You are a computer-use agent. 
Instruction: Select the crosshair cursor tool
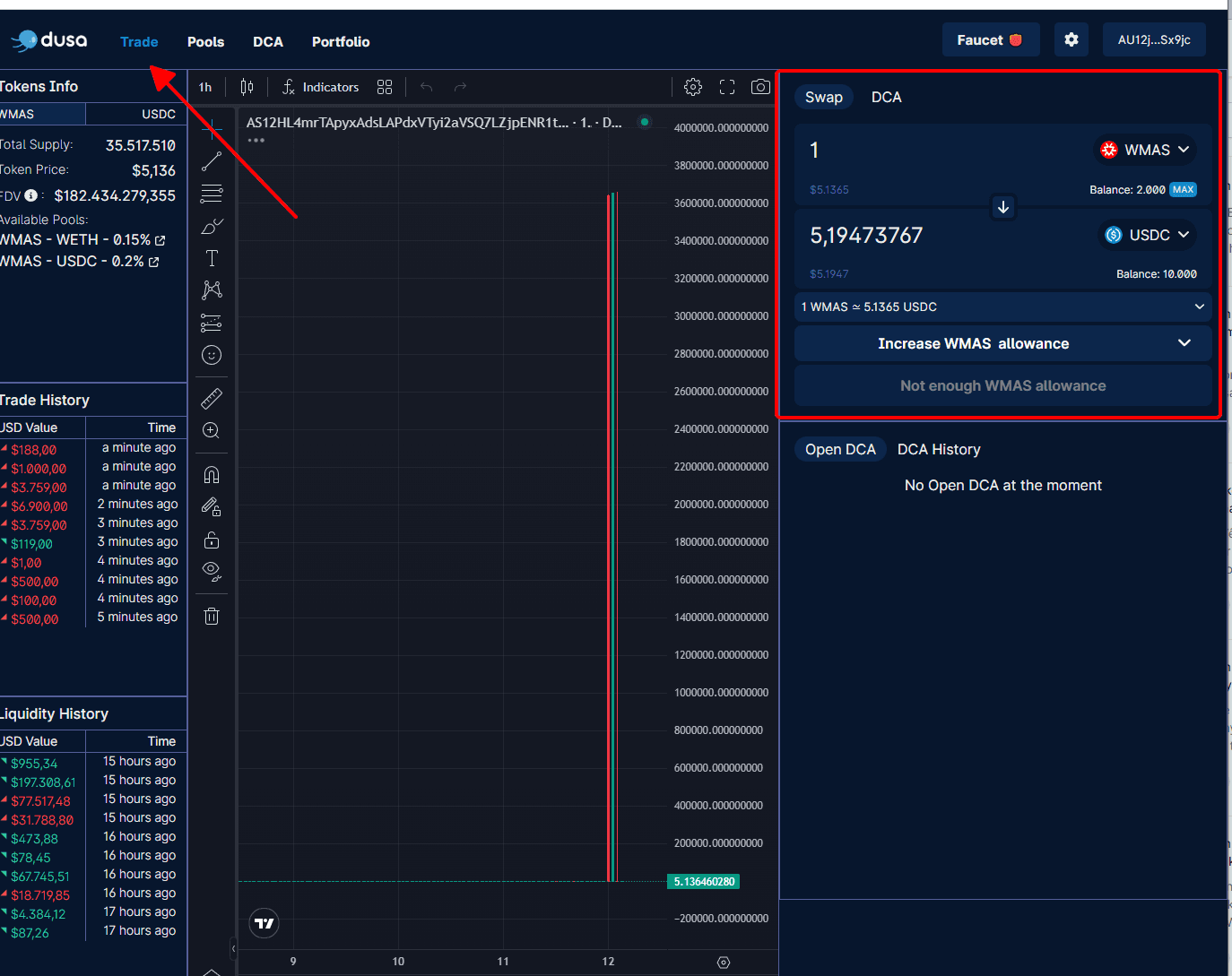(x=212, y=129)
